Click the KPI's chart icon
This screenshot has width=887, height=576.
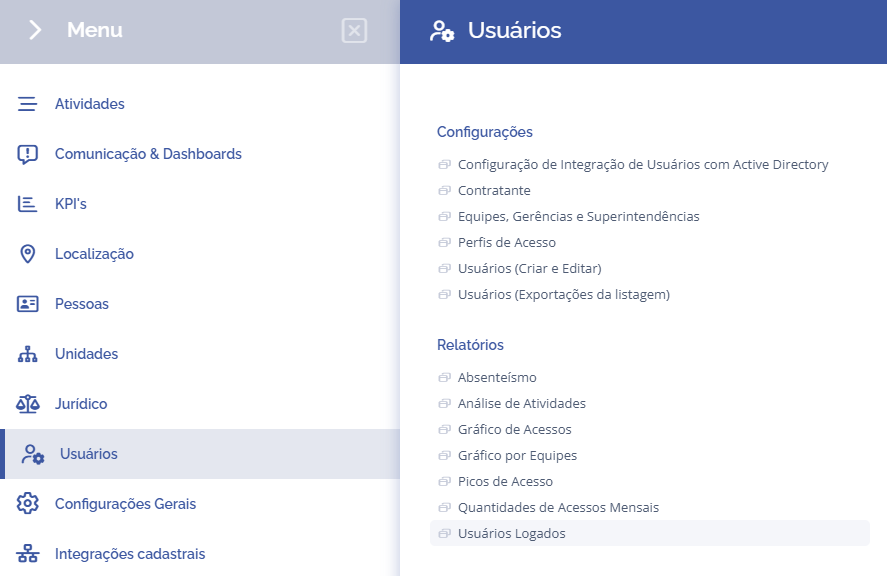(27, 204)
